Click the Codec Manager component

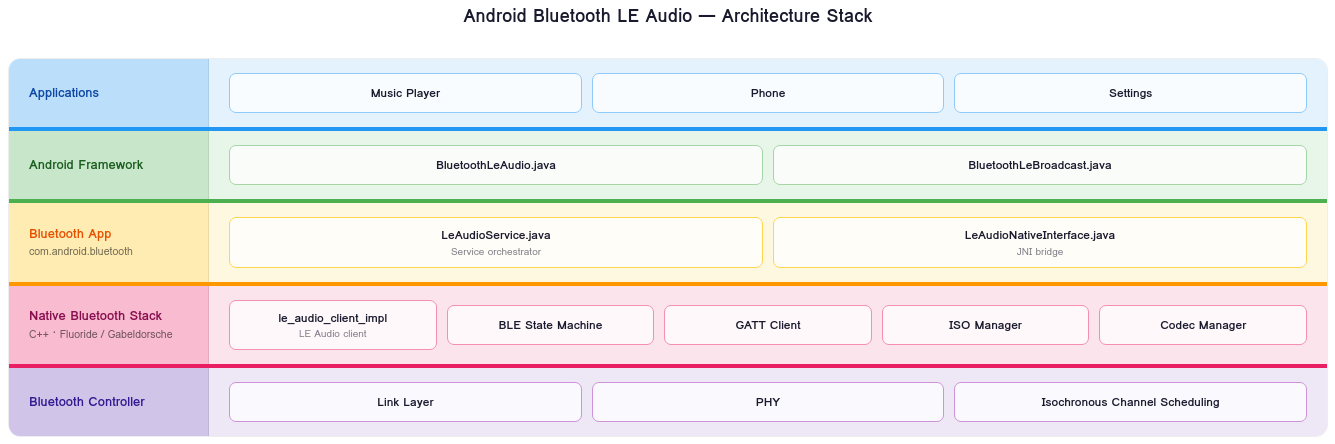1202,325
